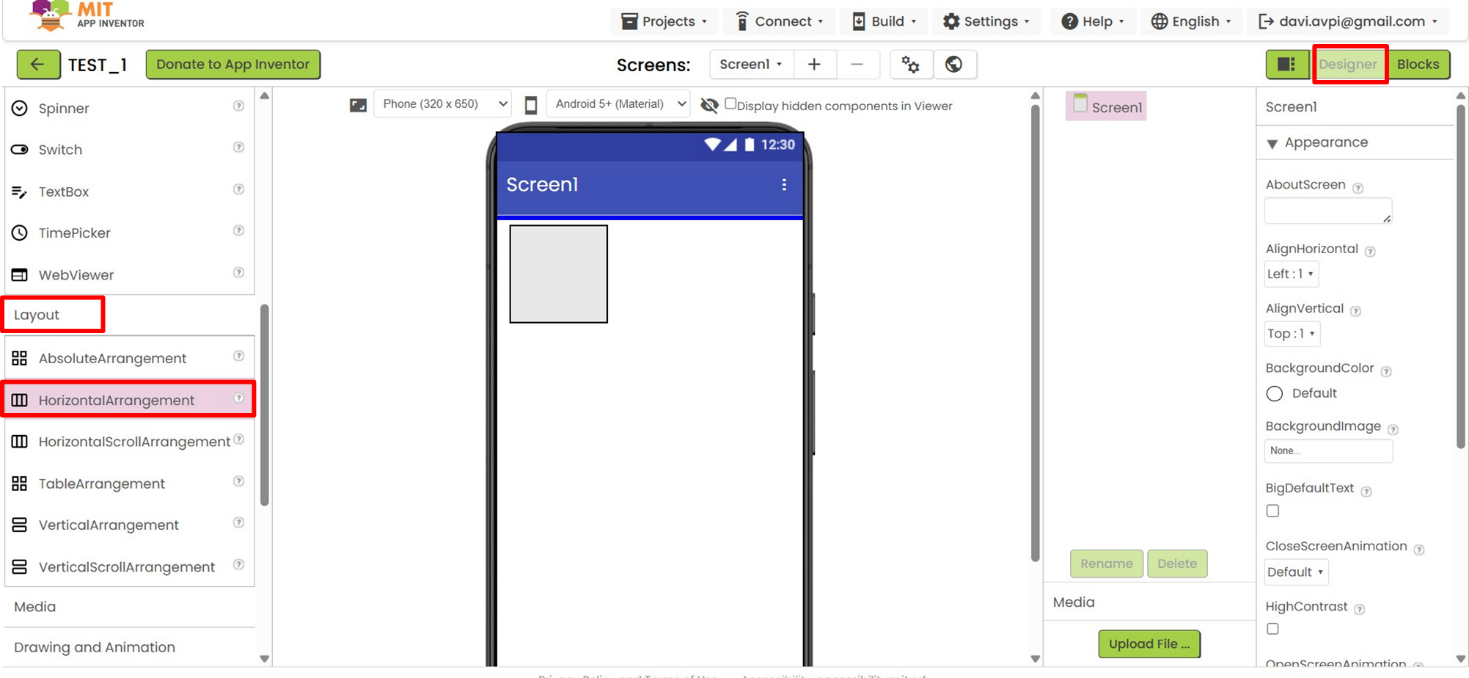Click the BackgroundColor Default color swatch
Viewport: 1469px width, 678px height.
click(1275, 394)
